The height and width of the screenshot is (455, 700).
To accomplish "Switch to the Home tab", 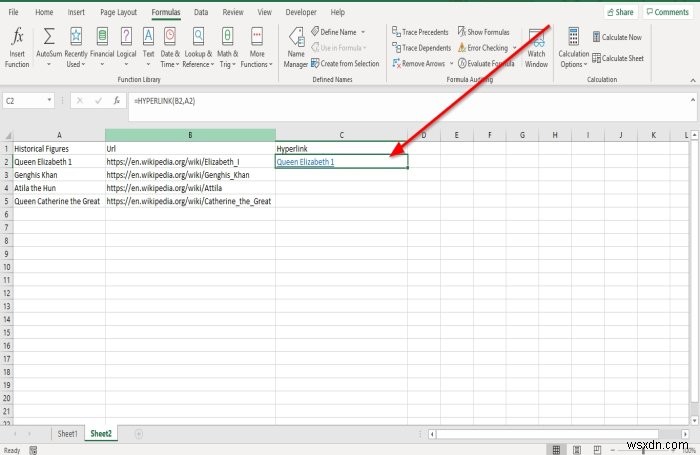I will pos(44,12).
